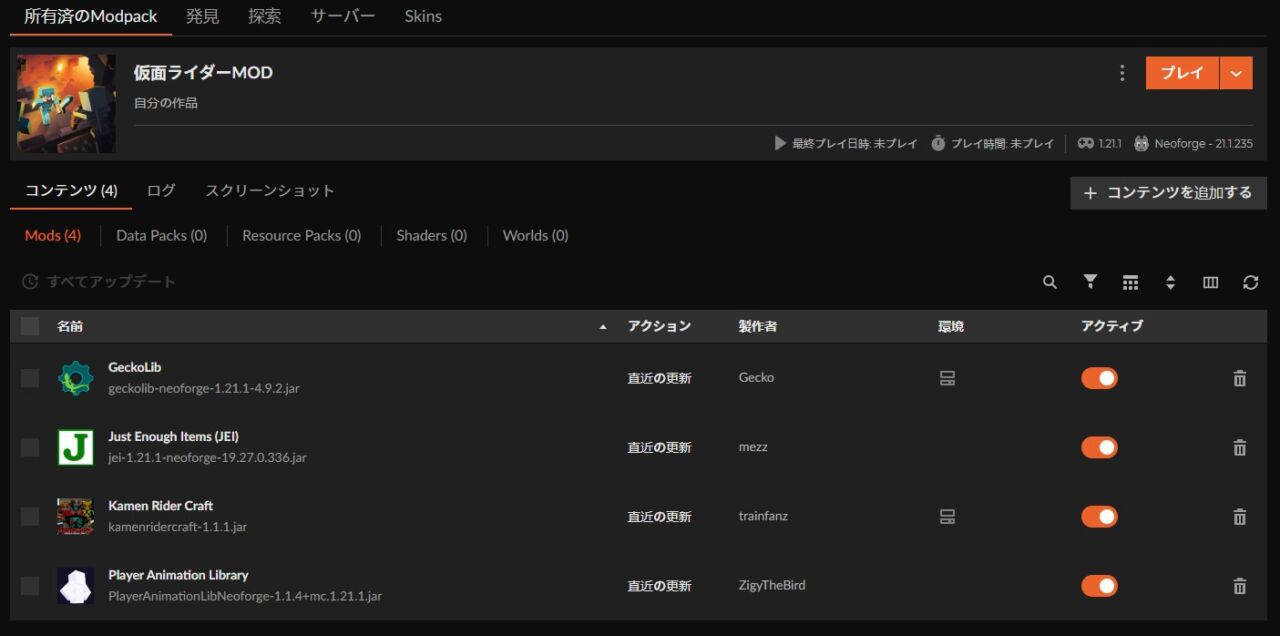Select Data Packs (0) filter

click(161, 236)
